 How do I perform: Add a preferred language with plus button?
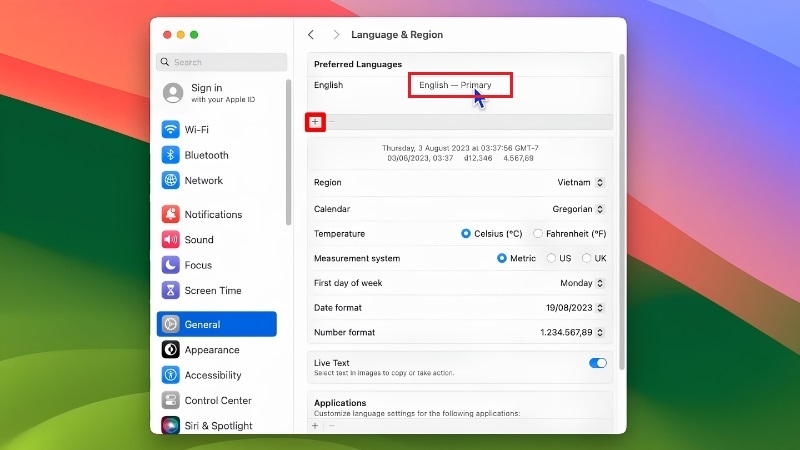coord(315,122)
